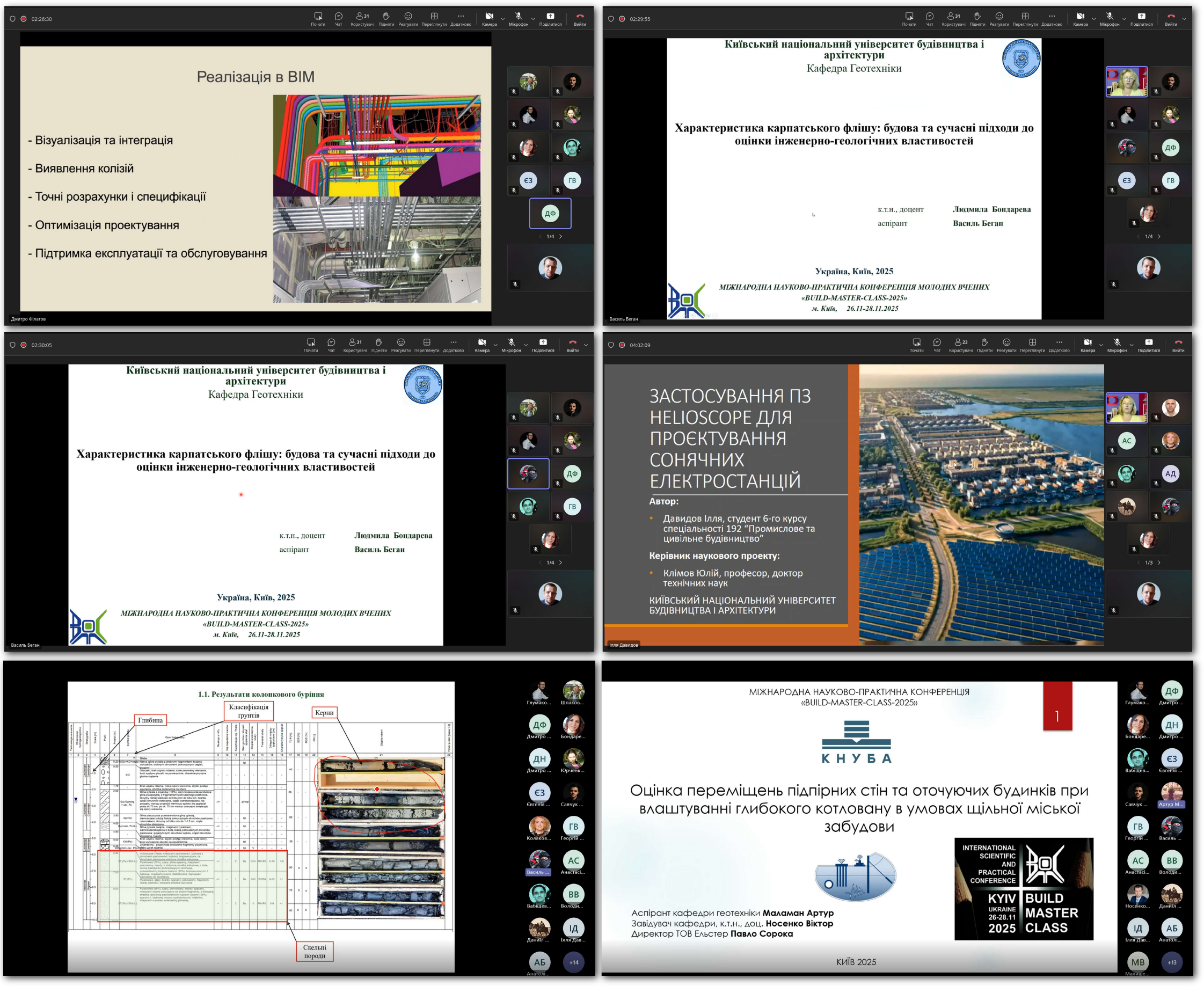Viewport: 1204px width, 986px height.
Task: Click the +14 more participants badge
Action: click(x=574, y=962)
